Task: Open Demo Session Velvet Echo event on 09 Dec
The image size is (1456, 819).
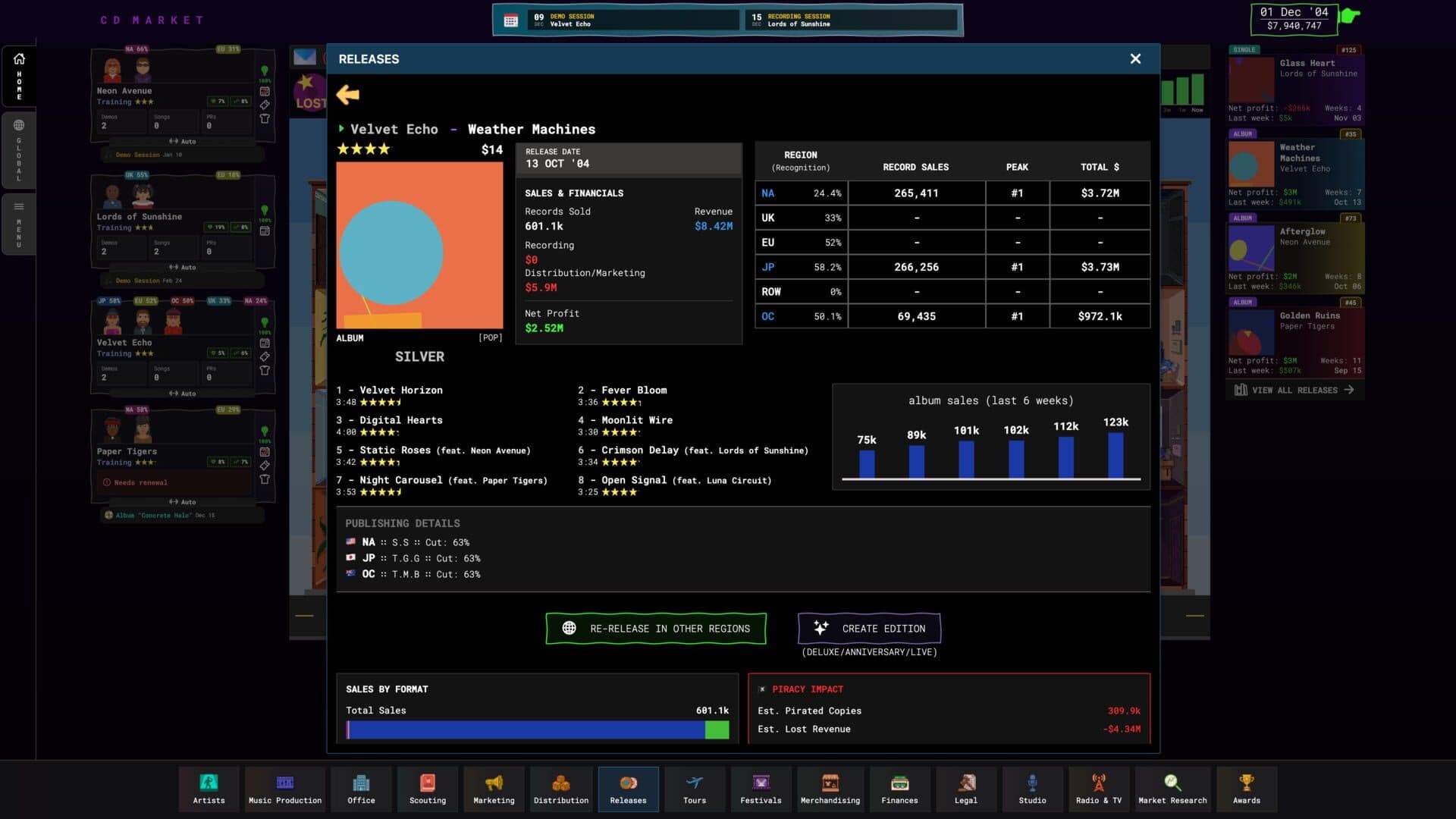Action: click(x=634, y=20)
